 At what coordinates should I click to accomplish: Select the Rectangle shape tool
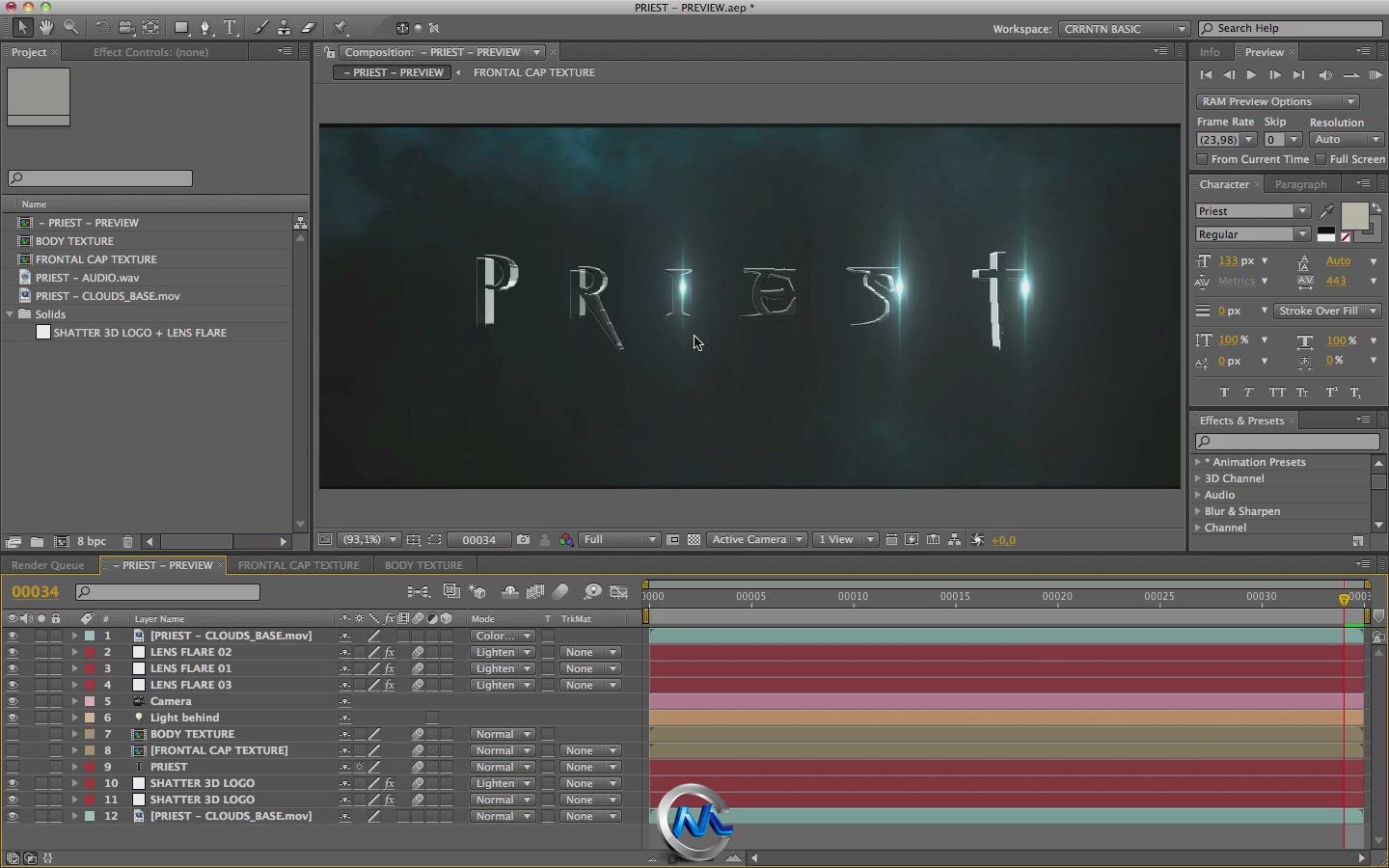(x=181, y=28)
